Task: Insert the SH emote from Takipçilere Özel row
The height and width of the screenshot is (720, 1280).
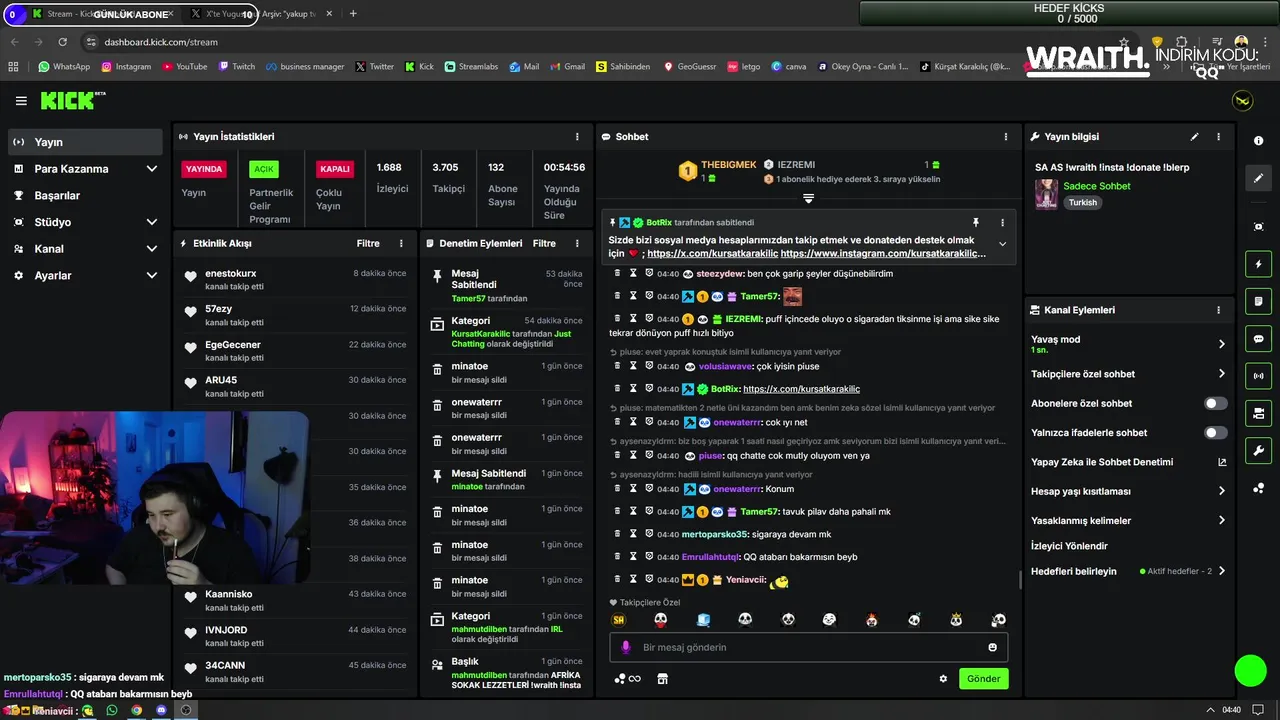Action: (618, 620)
